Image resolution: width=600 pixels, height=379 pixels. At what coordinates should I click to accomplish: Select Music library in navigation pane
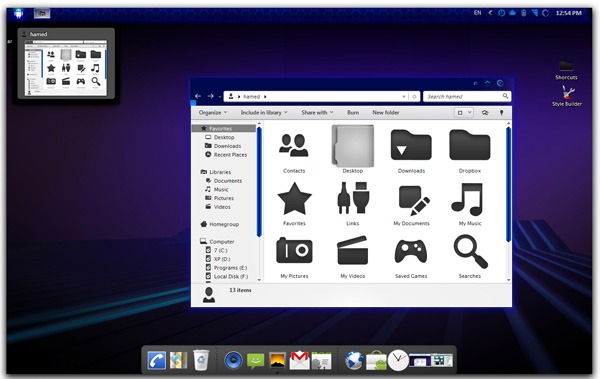(x=221, y=190)
